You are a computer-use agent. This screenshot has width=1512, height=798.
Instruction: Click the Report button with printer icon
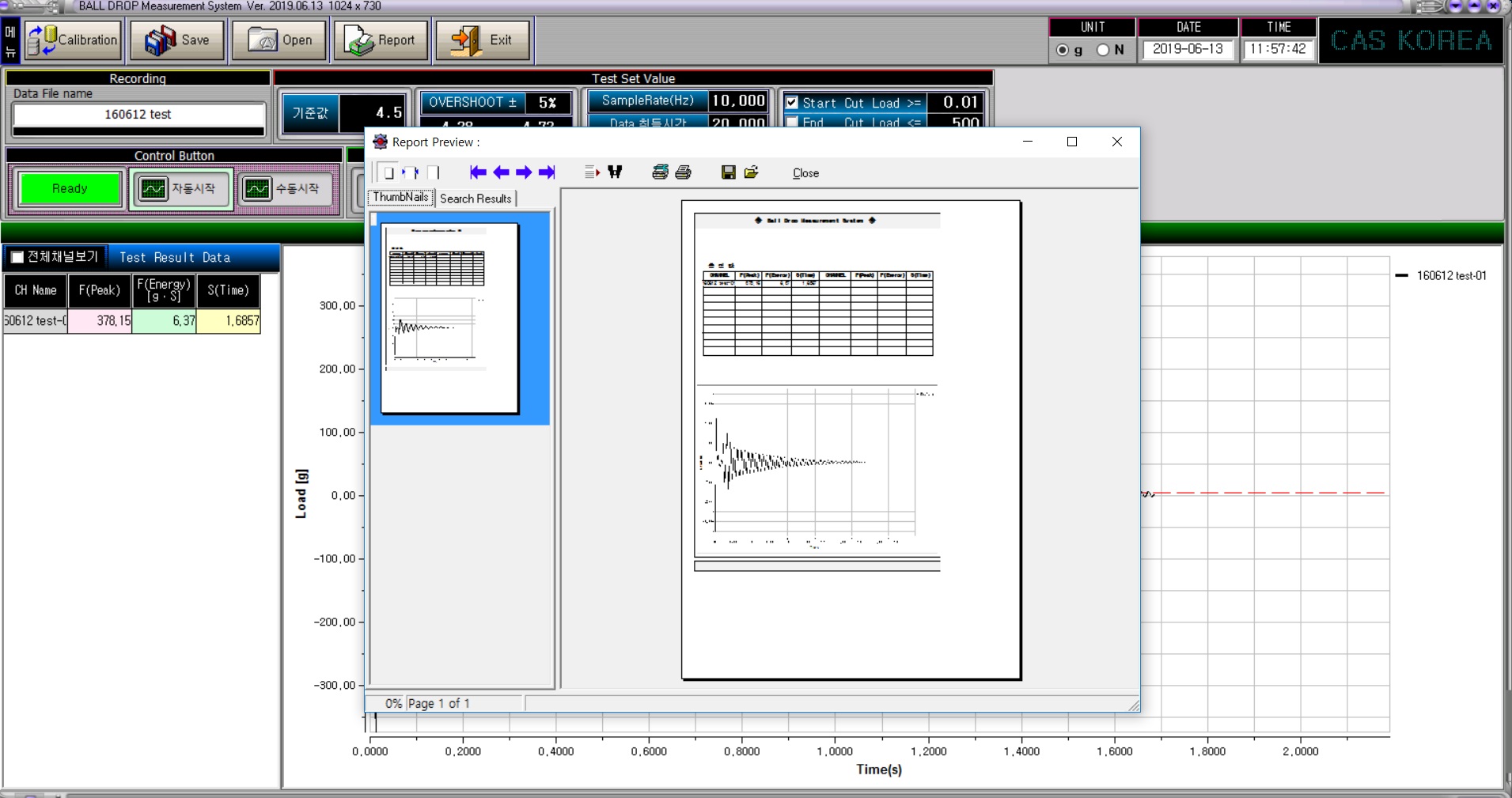click(x=381, y=40)
